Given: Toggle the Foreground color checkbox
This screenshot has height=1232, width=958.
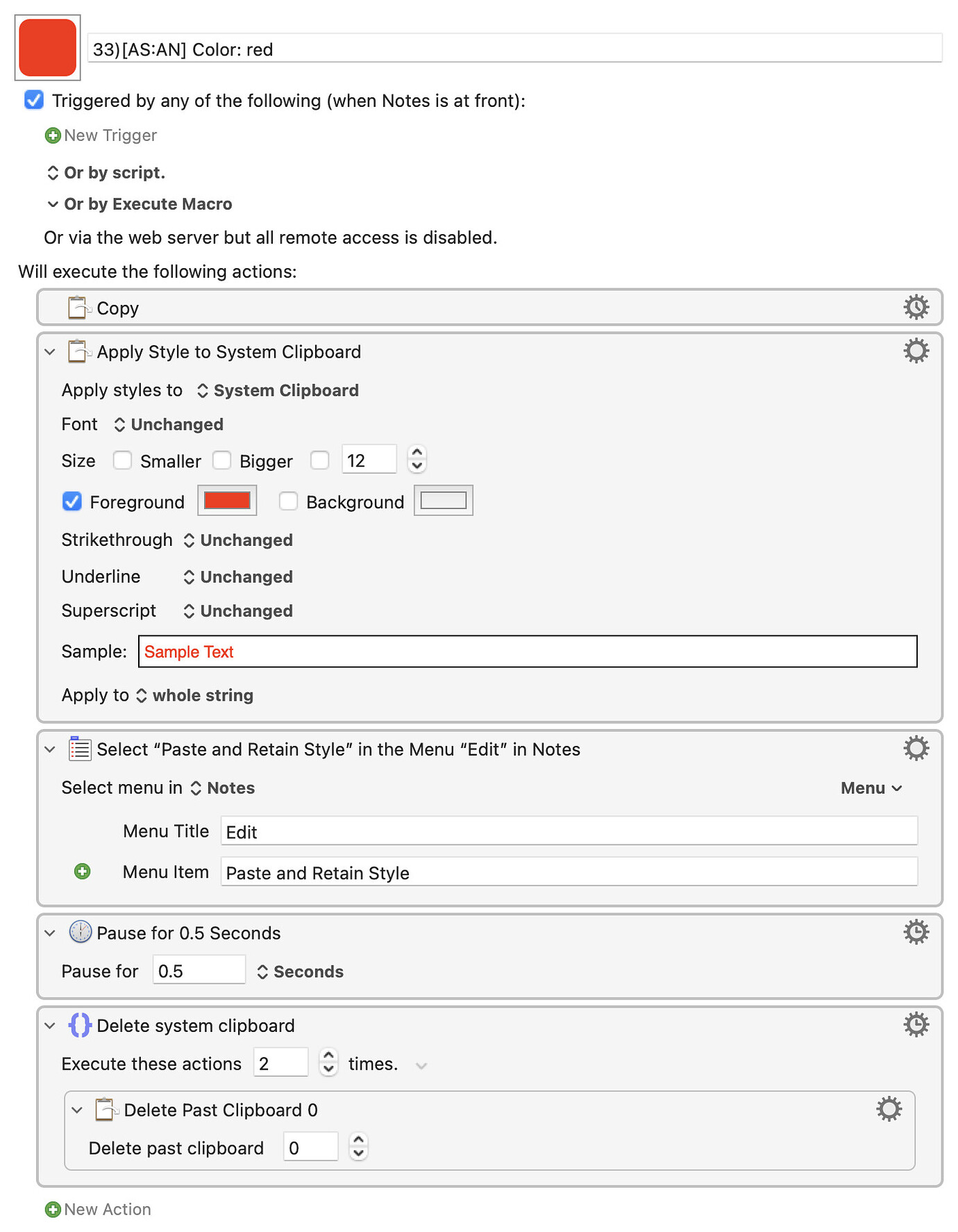Looking at the screenshot, I should click(x=72, y=501).
